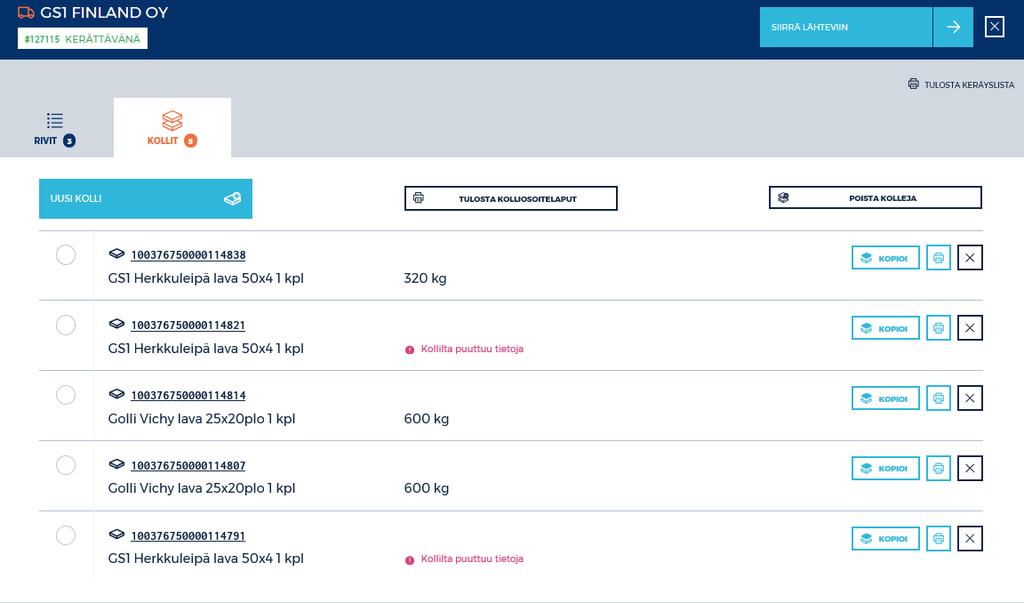Copy package 100376750000114838 with Kopioi
The height and width of the screenshot is (603, 1024).
886,257
